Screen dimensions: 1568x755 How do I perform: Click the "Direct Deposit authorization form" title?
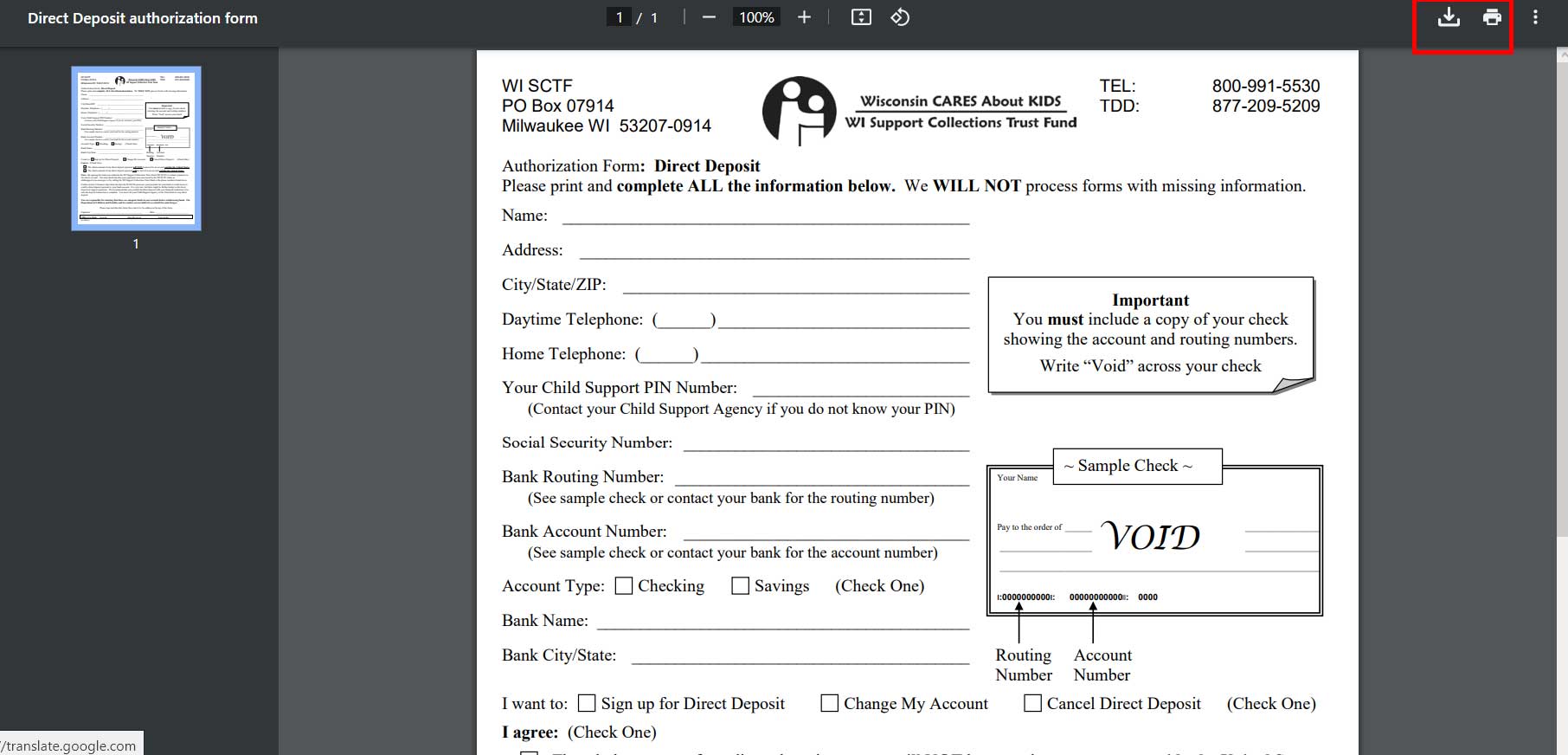pos(143,18)
